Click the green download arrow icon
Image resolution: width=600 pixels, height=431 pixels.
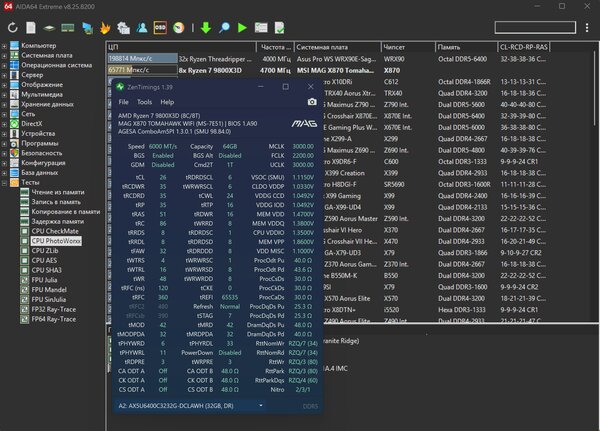(206, 28)
